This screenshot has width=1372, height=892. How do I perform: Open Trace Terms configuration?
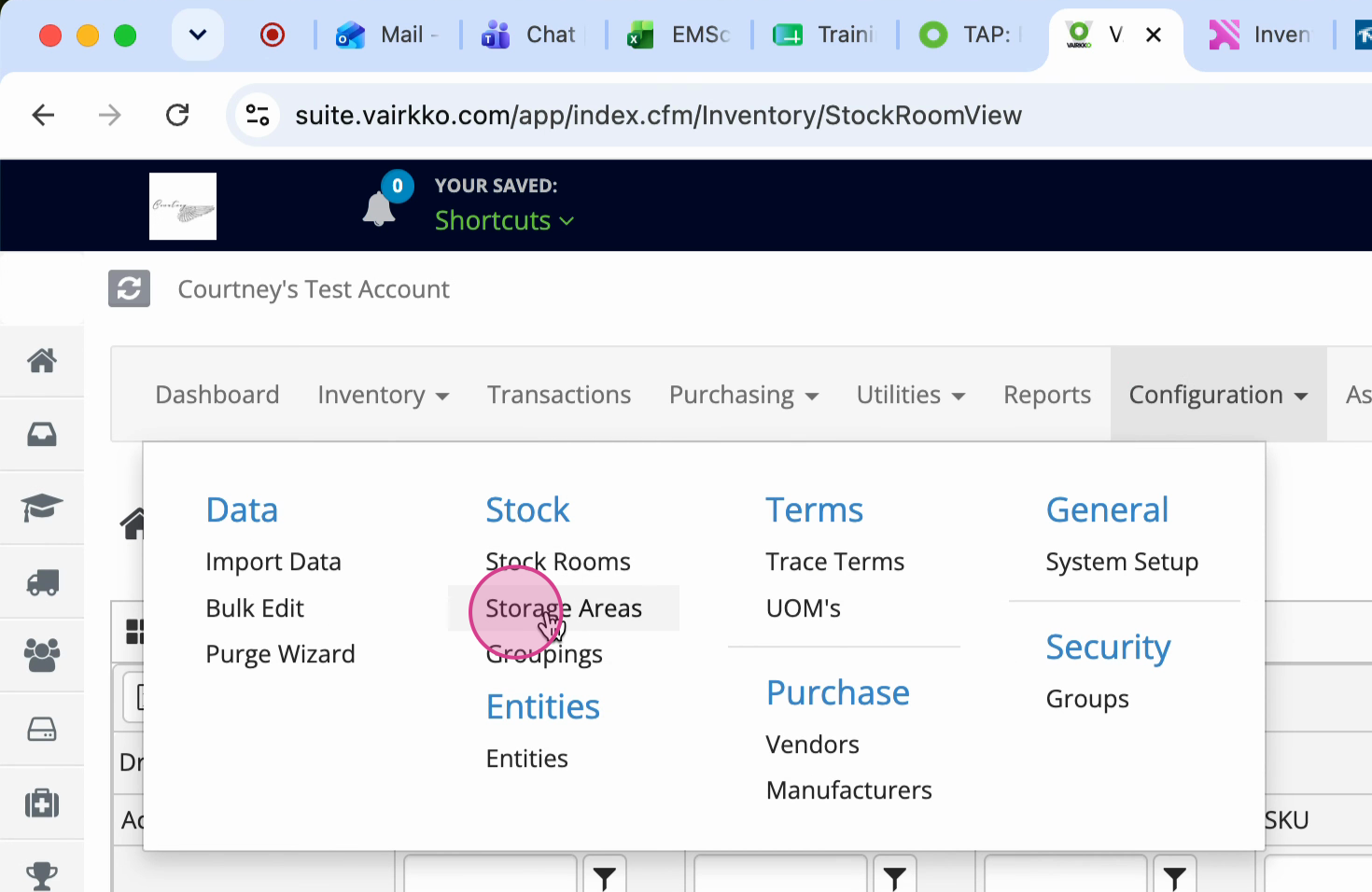[x=835, y=562]
